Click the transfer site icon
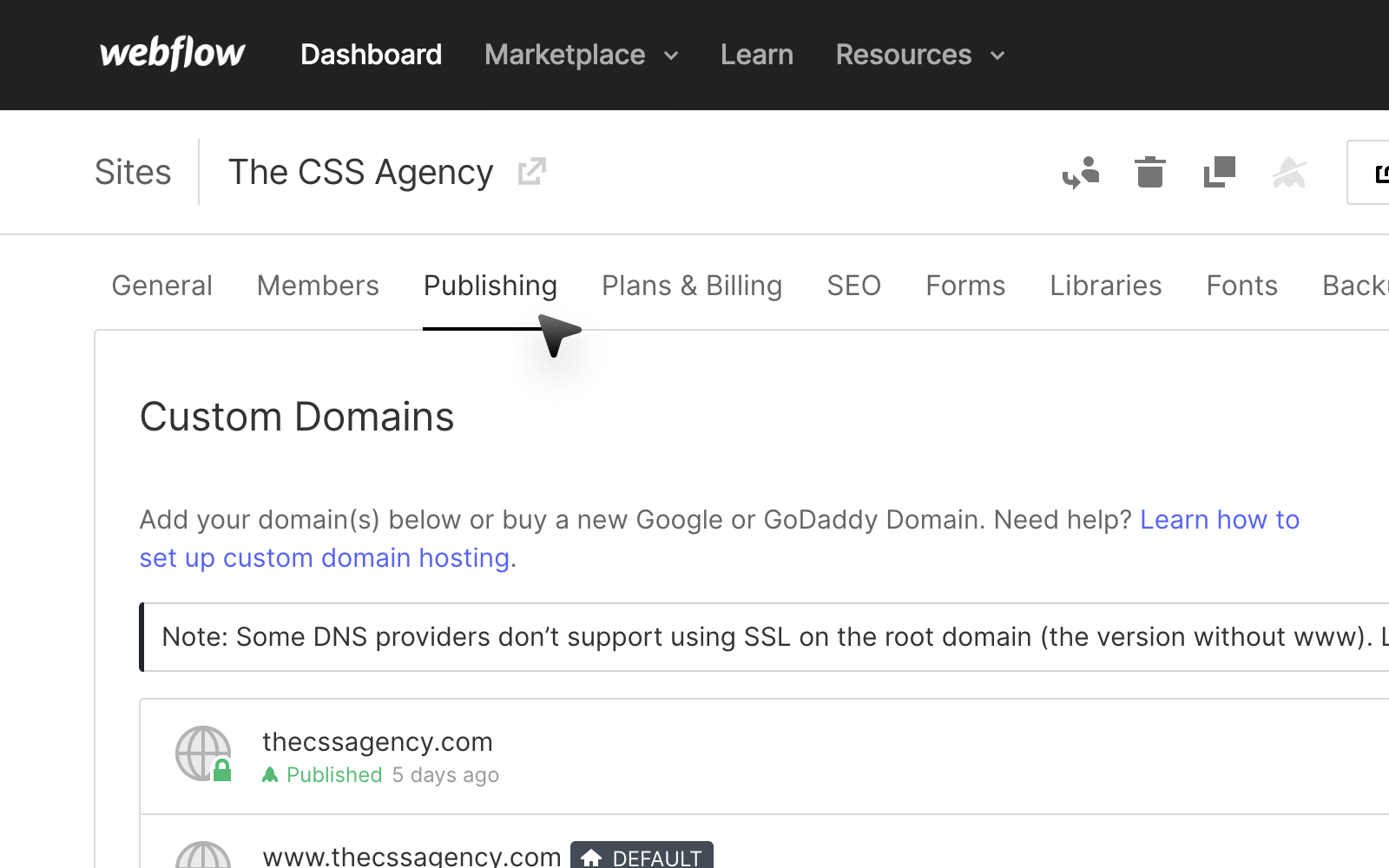 (1081, 173)
